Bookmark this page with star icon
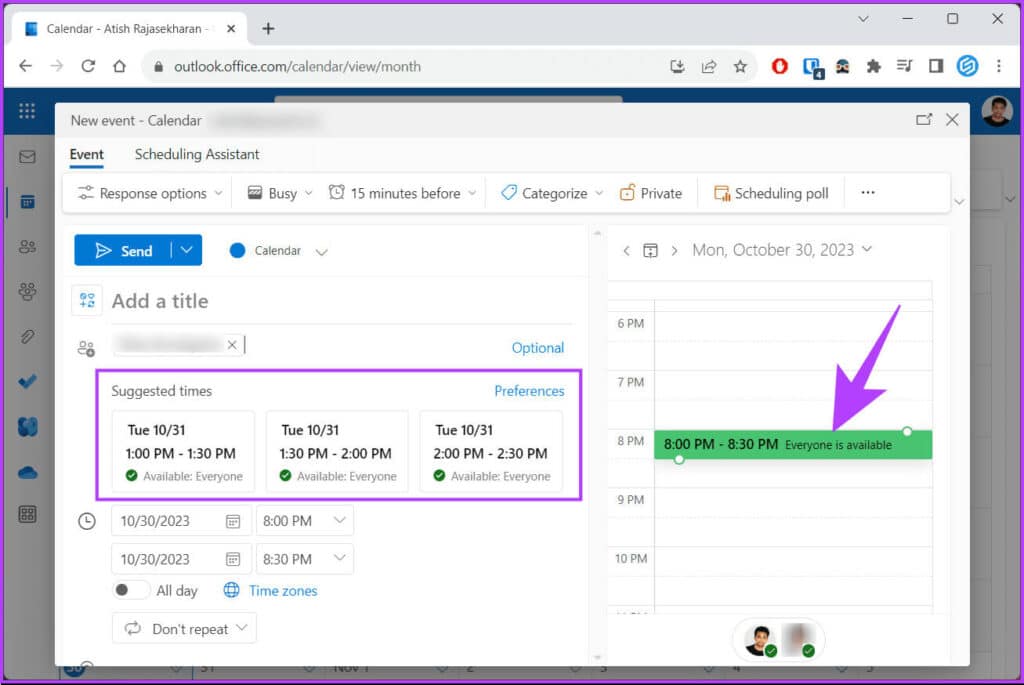 (x=740, y=66)
